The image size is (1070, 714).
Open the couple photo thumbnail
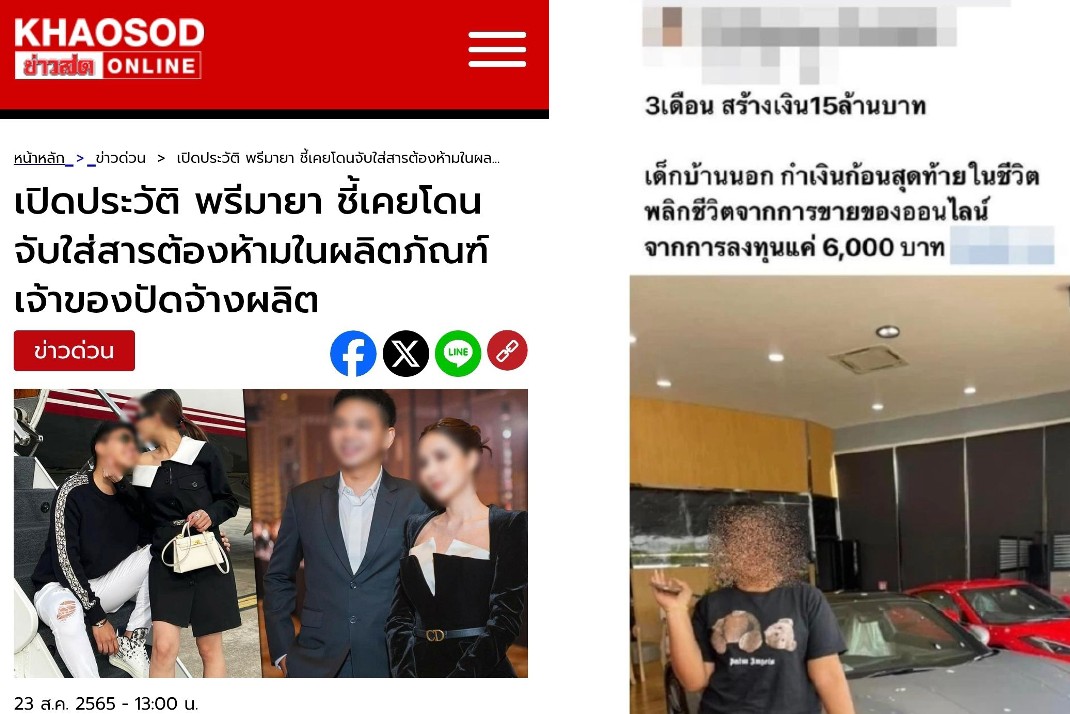coord(129,533)
